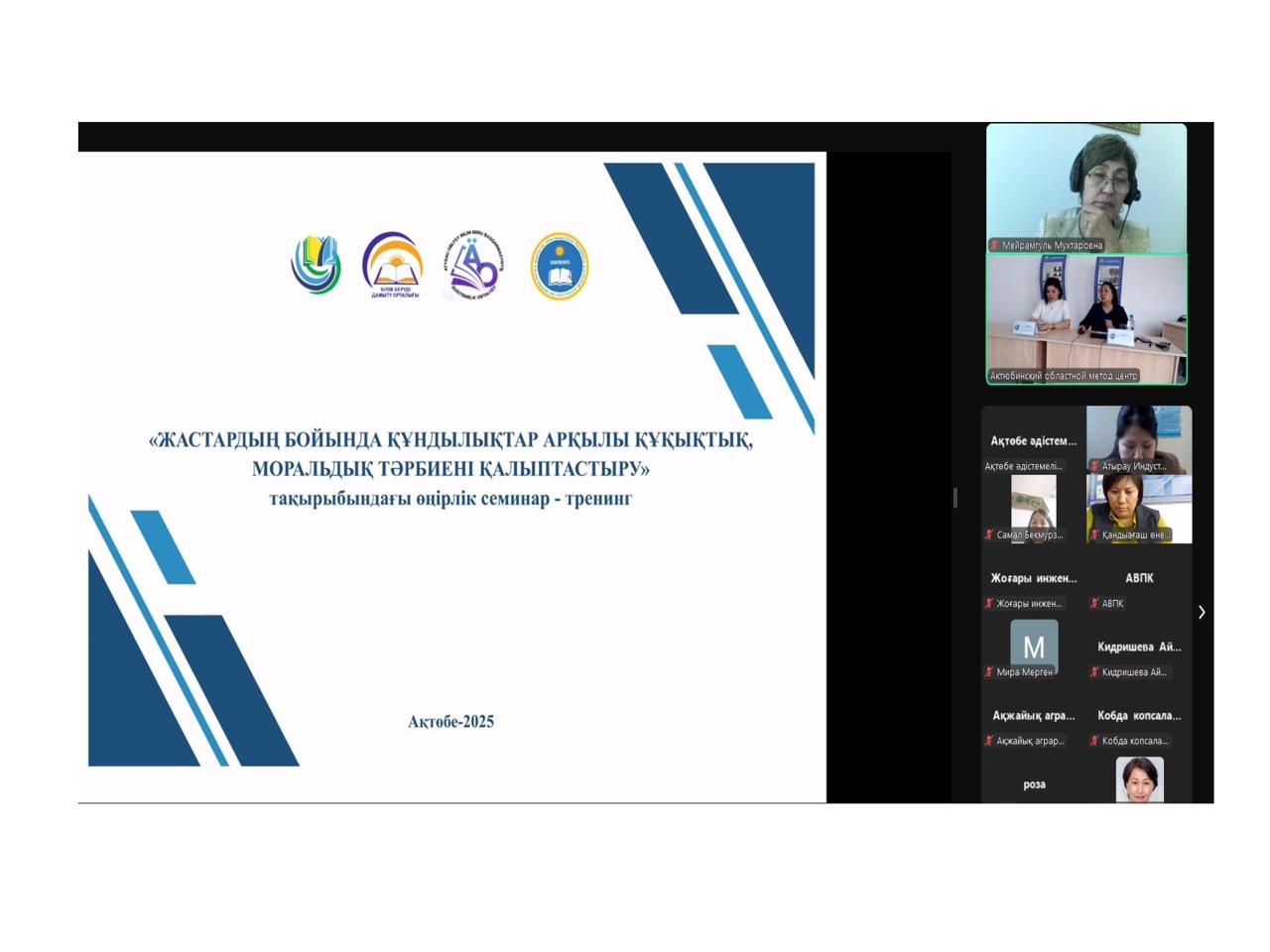Show next page of participants with right arrow
1270x952 pixels.
click(x=1202, y=612)
